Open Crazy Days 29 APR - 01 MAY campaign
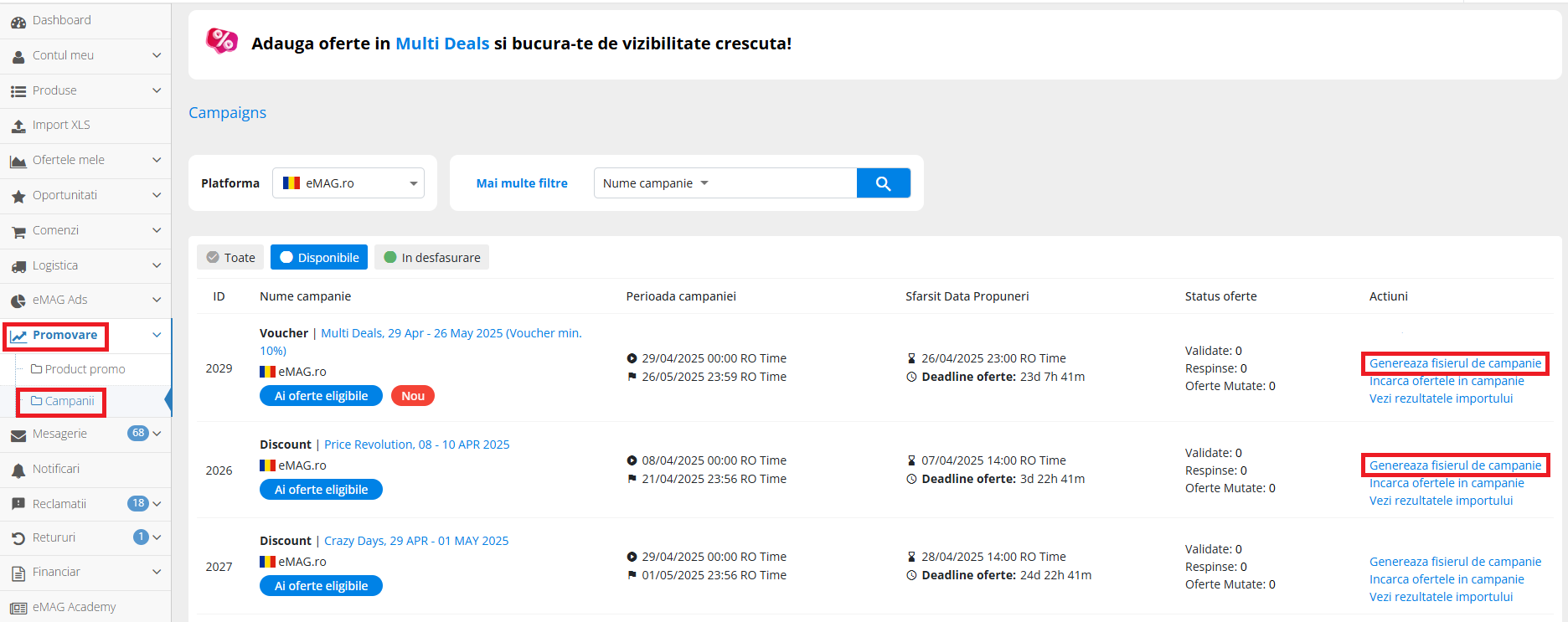This screenshot has width=1568, height=622. point(416,541)
